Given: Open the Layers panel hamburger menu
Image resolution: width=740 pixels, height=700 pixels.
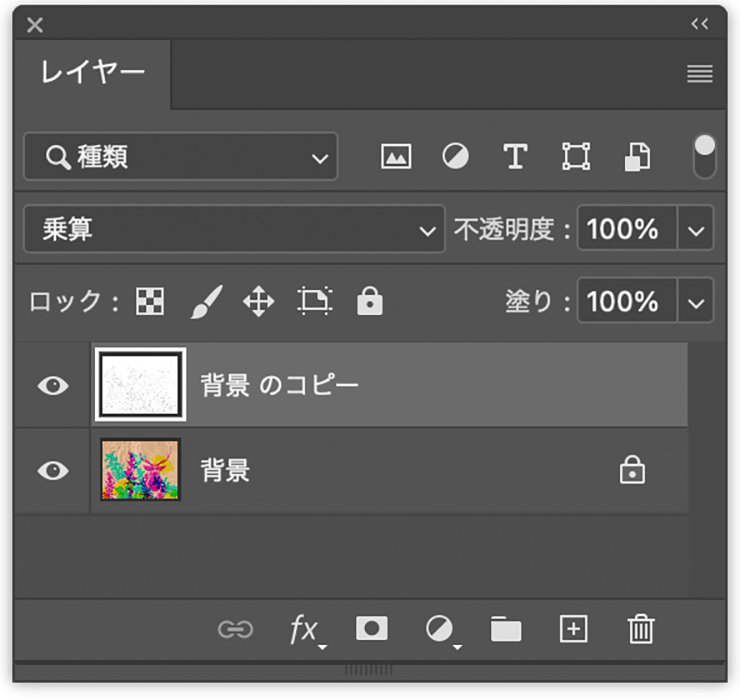Looking at the screenshot, I should tap(700, 74).
